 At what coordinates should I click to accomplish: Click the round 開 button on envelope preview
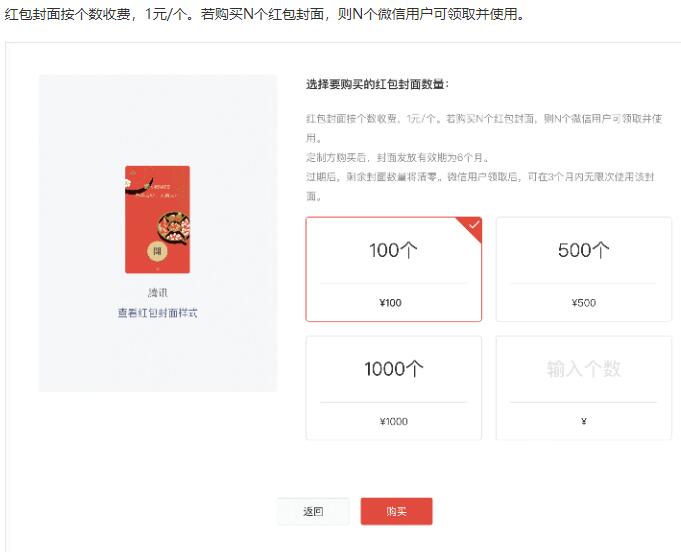[157, 251]
